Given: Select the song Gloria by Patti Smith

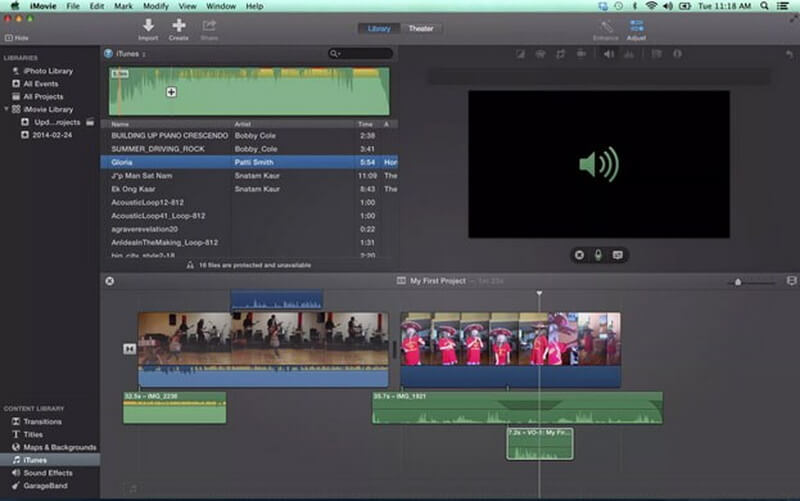Looking at the screenshot, I should point(249,162).
